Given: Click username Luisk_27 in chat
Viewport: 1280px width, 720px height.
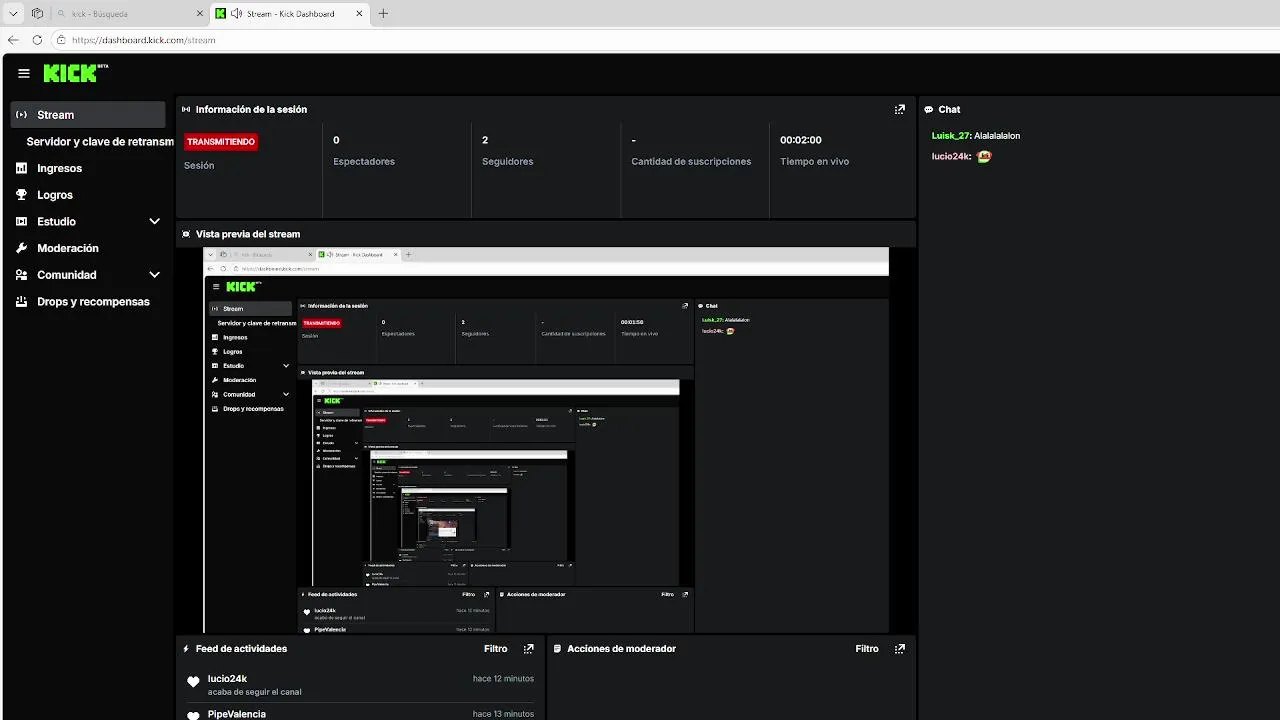Looking at the screenshot, I should point(951,135).
